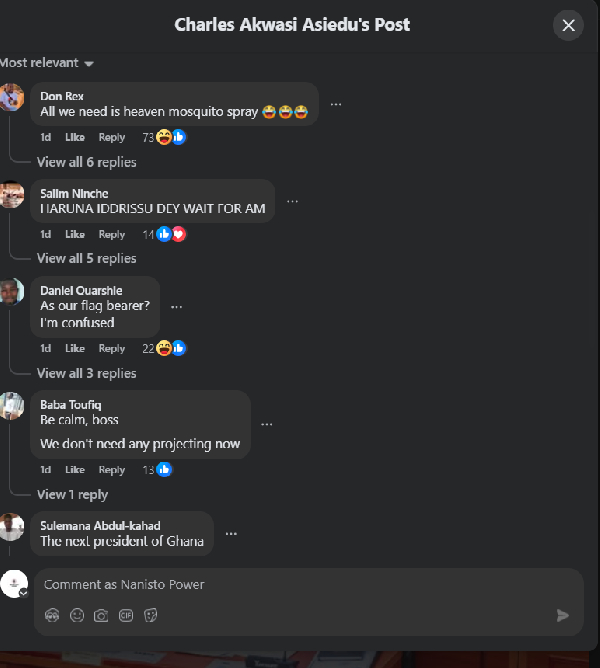The height and width of the screenshot is (668, 600).
Task: Like Baba Toufiq's comment
Action: click(x=75, y=470)
